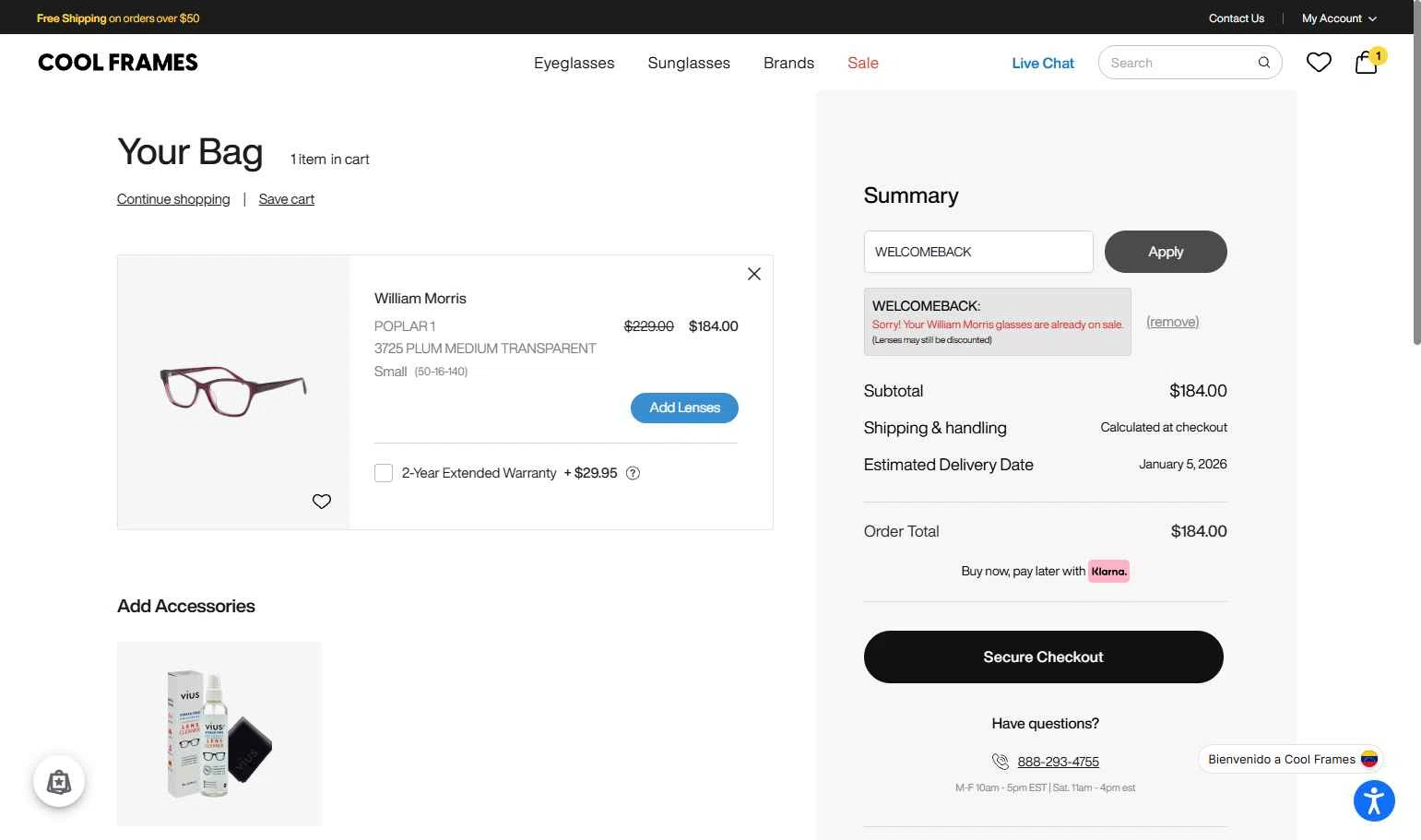Click the struck-through $229.00 price
1421x840 pixels.
click(649, 326)
